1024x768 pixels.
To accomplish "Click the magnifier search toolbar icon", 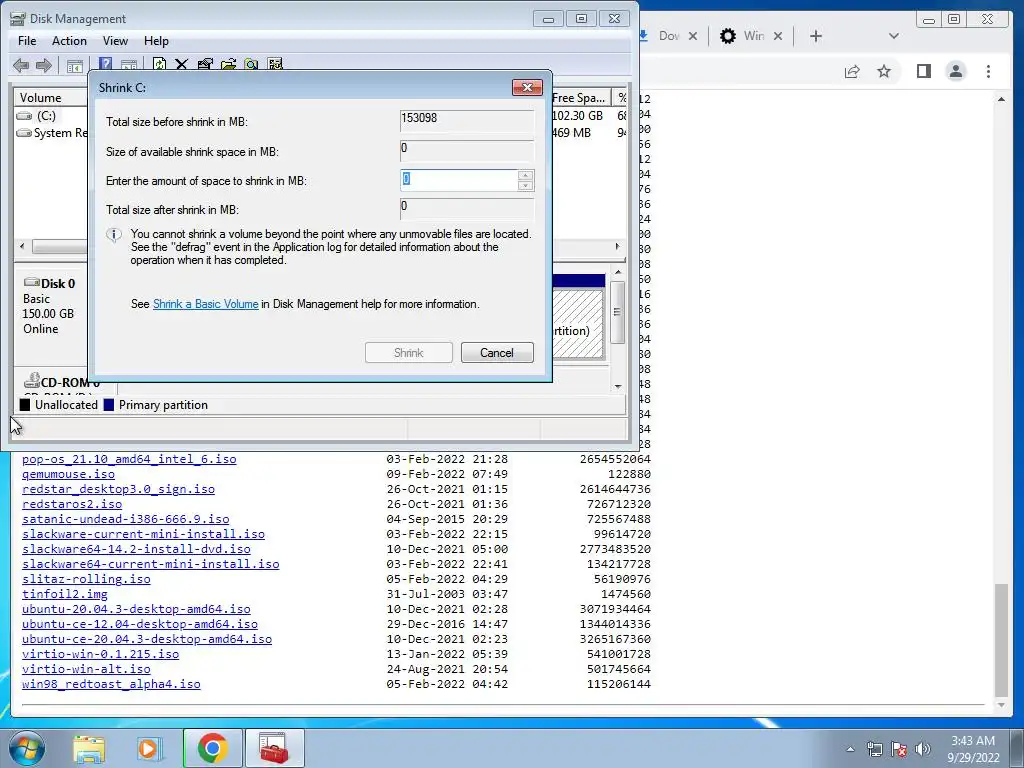I will point(251,64).
